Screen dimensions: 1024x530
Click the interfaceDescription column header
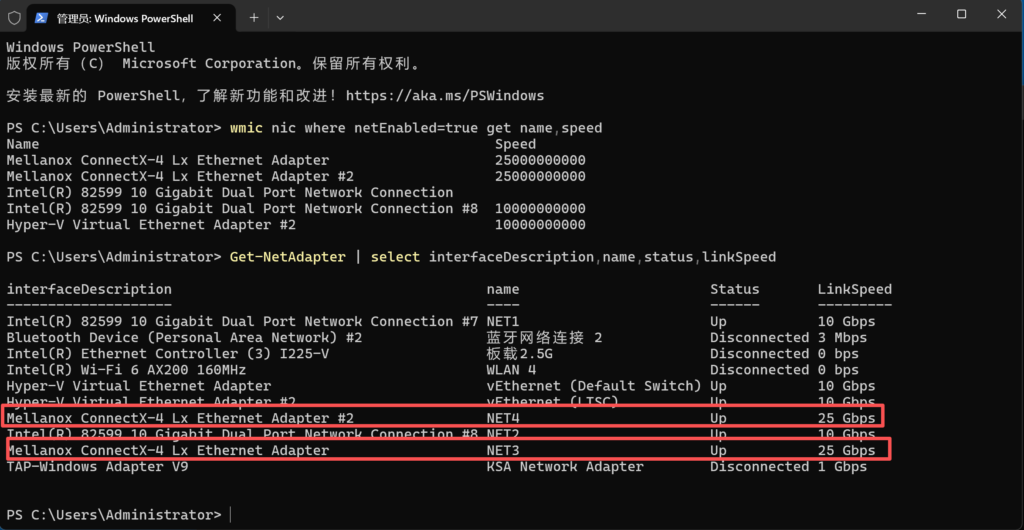coord(89,289)
